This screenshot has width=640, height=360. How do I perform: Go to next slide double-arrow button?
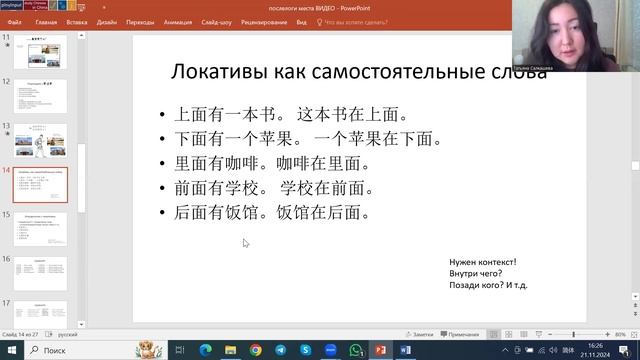(x=635, y=313)
